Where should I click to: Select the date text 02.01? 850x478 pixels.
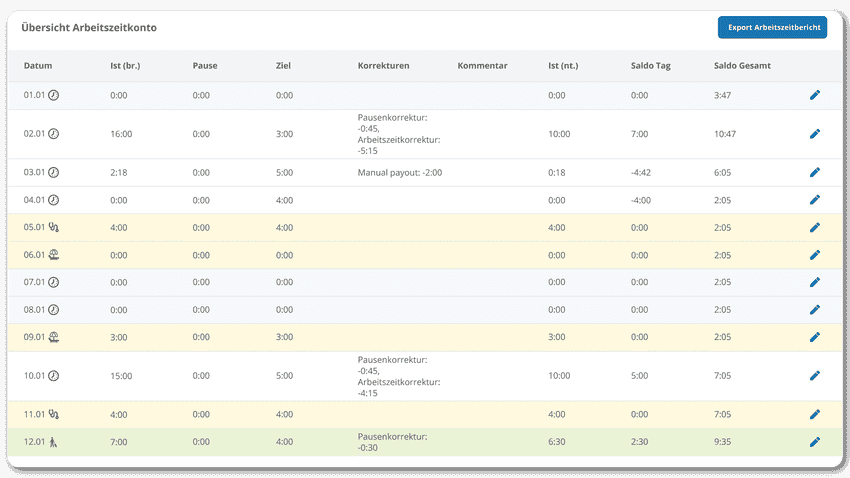(x=34, y=134)
